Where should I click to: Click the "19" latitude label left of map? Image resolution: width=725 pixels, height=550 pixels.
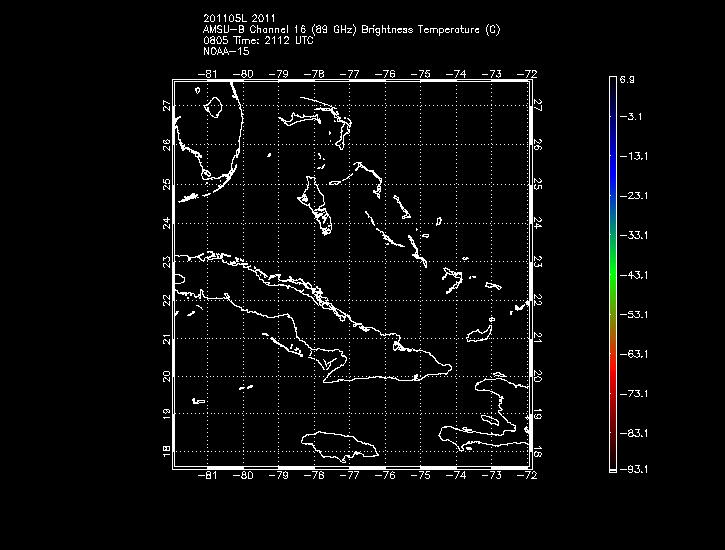166,414
